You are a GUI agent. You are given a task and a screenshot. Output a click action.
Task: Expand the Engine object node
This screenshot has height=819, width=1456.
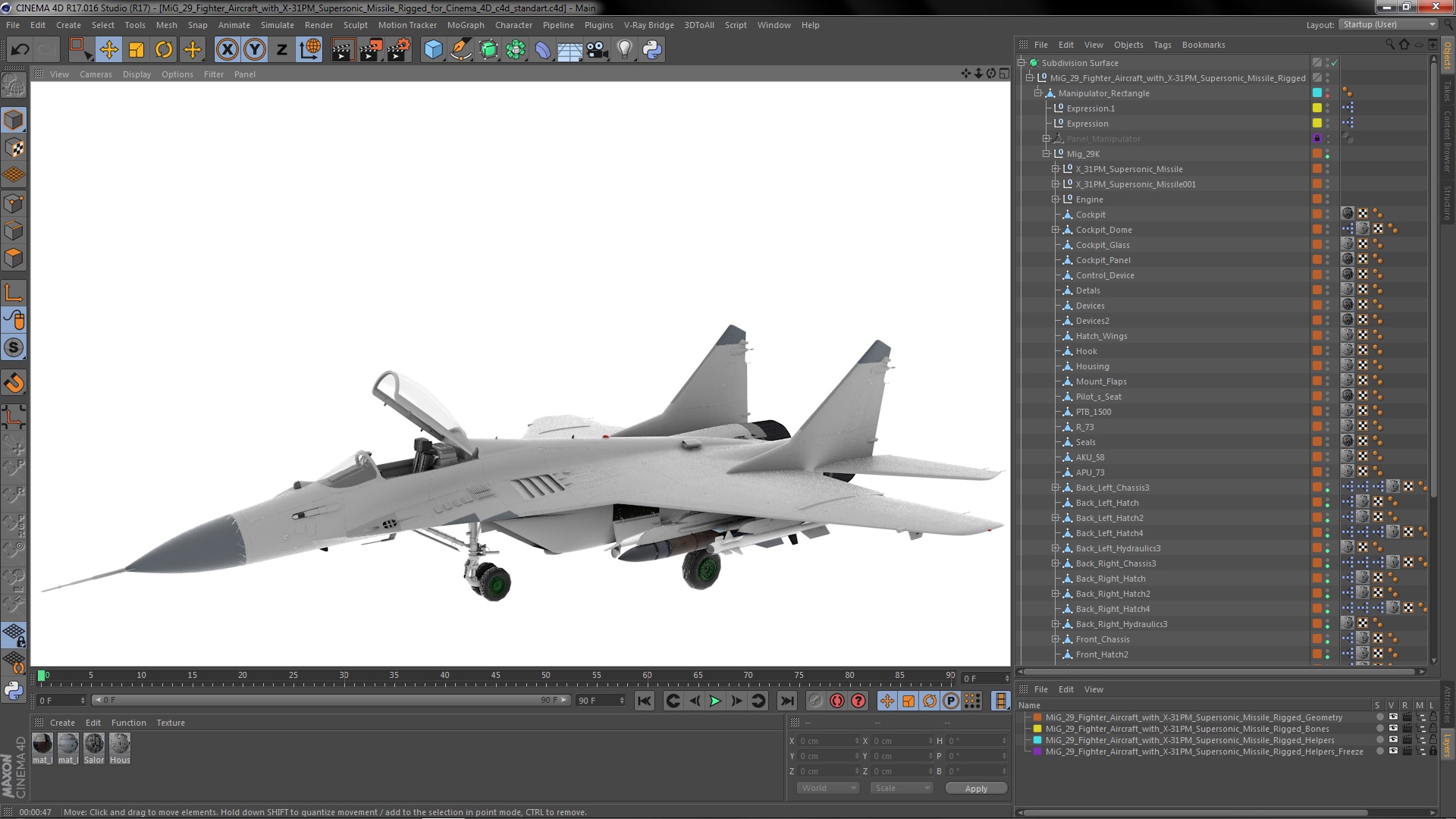pos(1055,199)
